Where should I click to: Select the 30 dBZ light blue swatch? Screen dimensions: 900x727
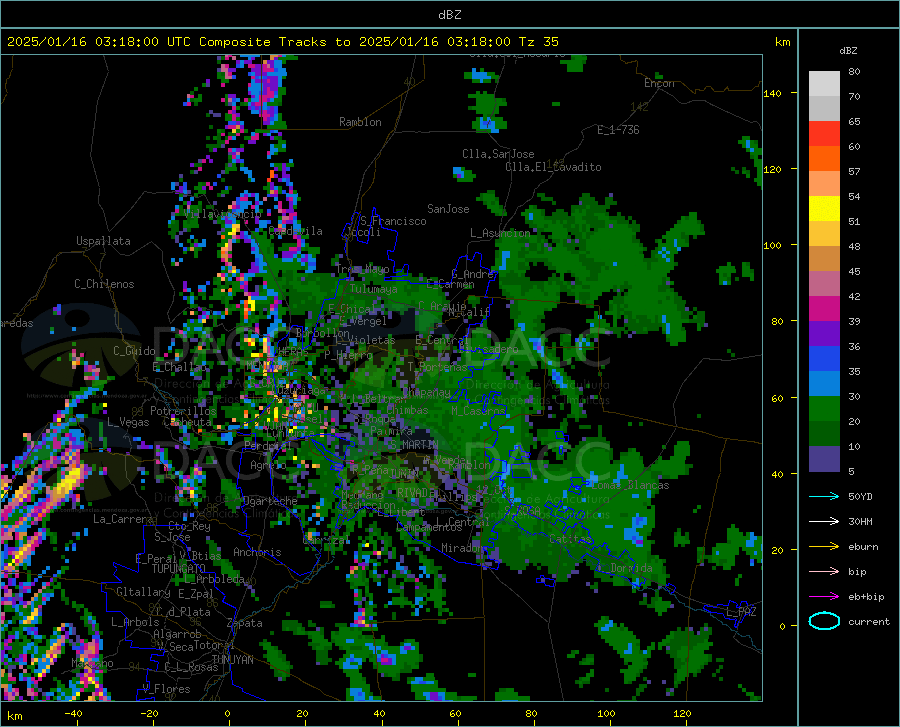coord(824,384)
